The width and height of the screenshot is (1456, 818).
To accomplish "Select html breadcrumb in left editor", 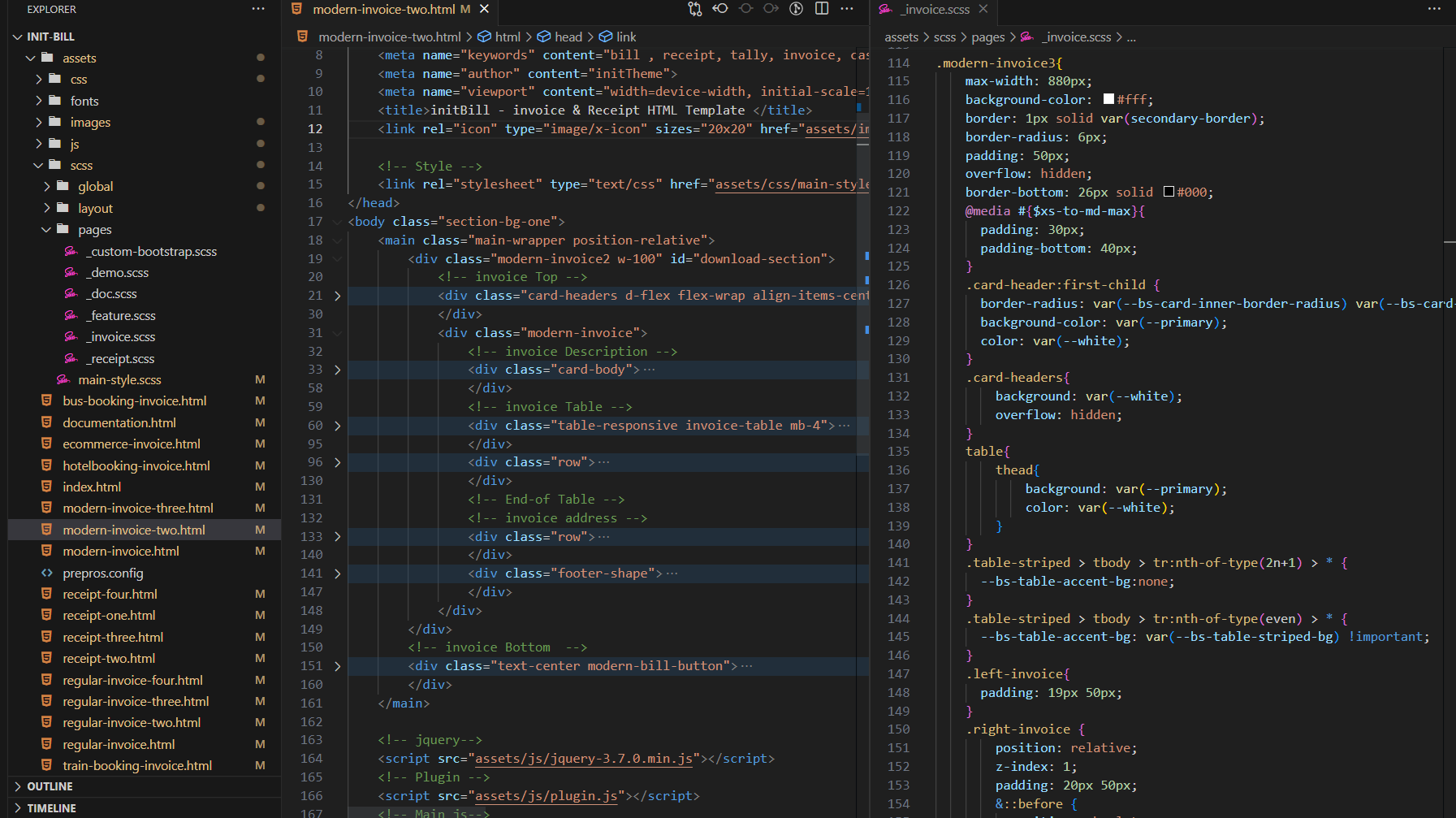I will 508,37.
